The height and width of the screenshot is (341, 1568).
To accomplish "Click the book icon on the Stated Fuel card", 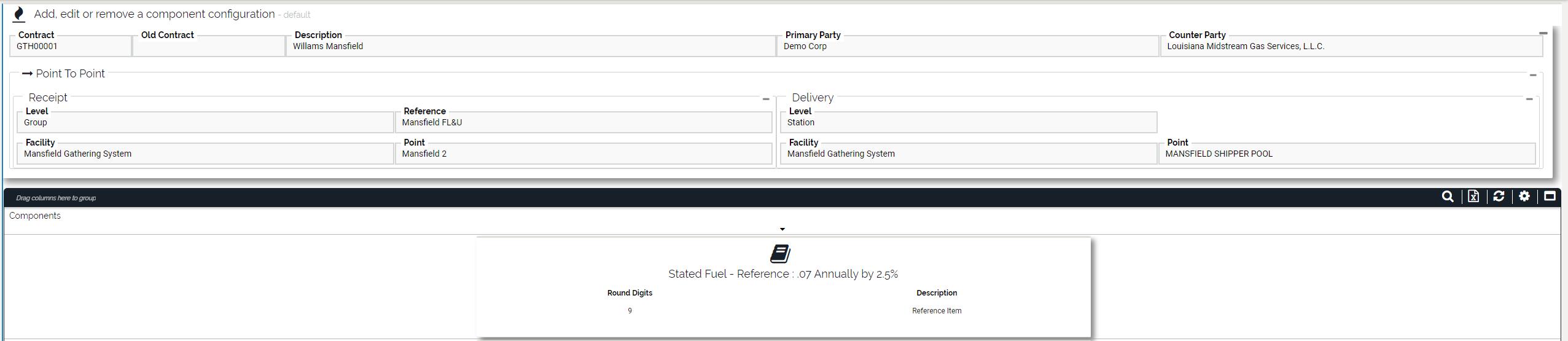I will [x=780, y=254].
